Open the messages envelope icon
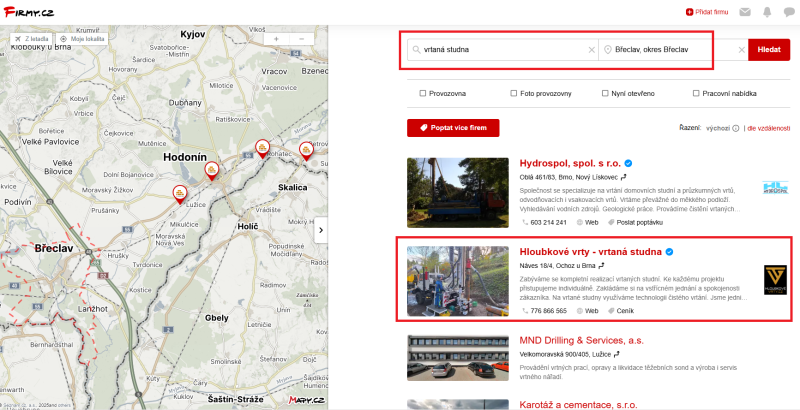This screenshot has height=410, width=800. point(745,12)
